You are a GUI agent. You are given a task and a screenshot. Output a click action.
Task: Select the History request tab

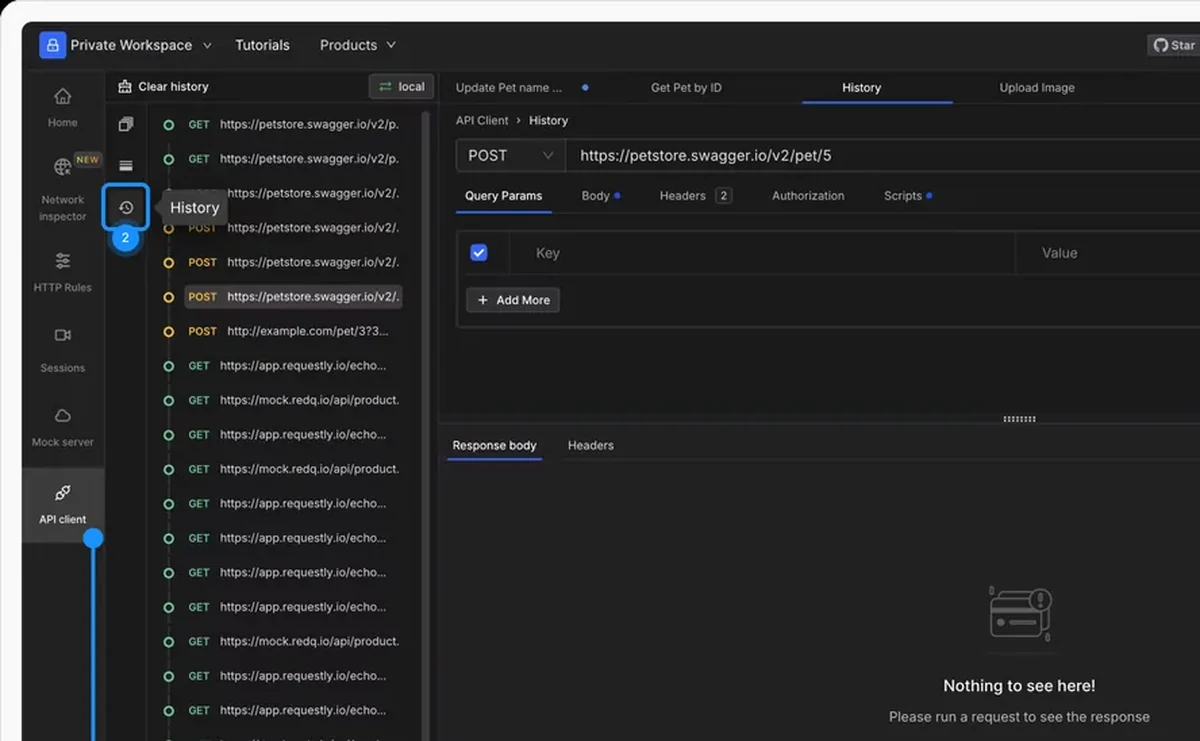tap(861, 88)
